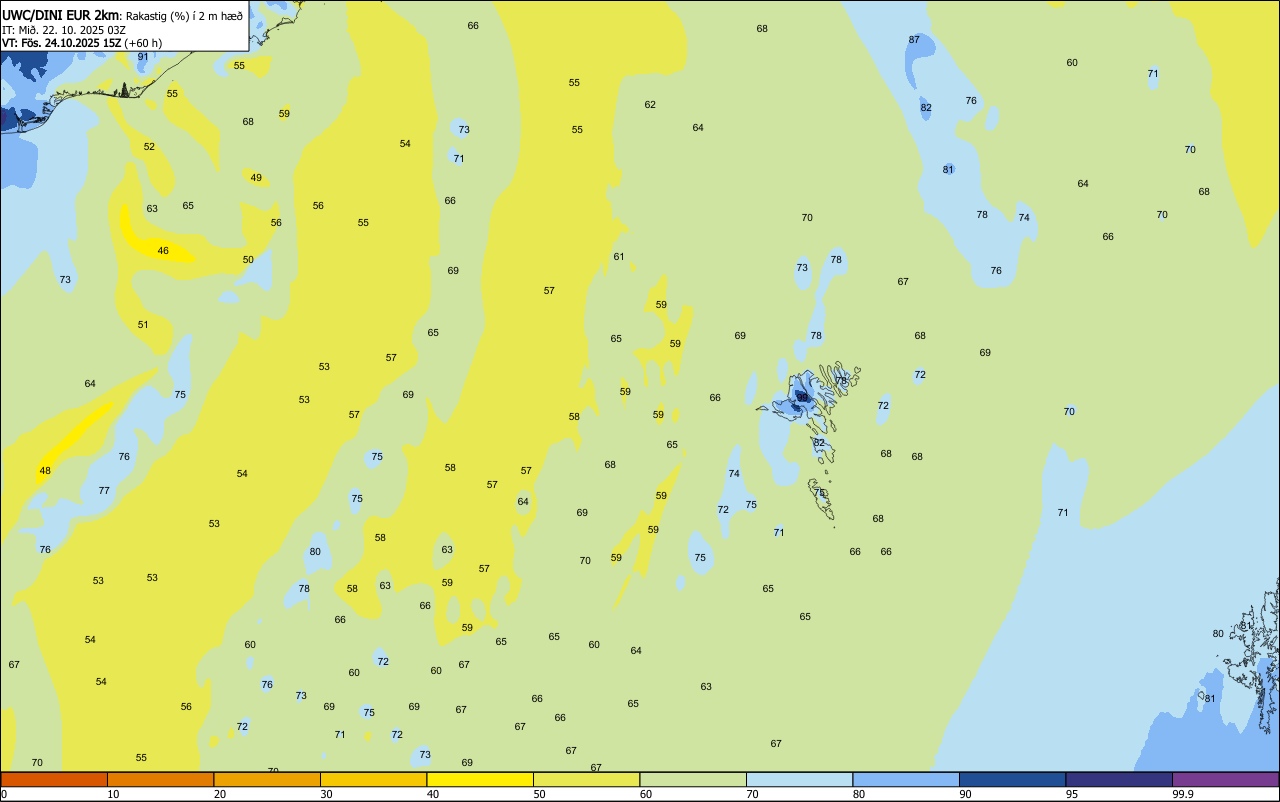This screenshot has height=802, width=1280.
Task: Click the valid time 'VT: Fös. 24.10.2025 15Z'
Action: 61,43
